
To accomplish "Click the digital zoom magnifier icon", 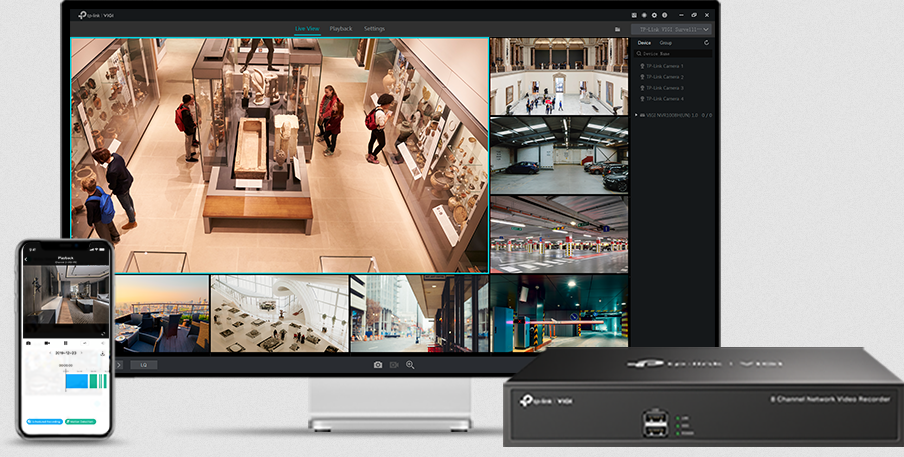I will click(x=410, y=365).
